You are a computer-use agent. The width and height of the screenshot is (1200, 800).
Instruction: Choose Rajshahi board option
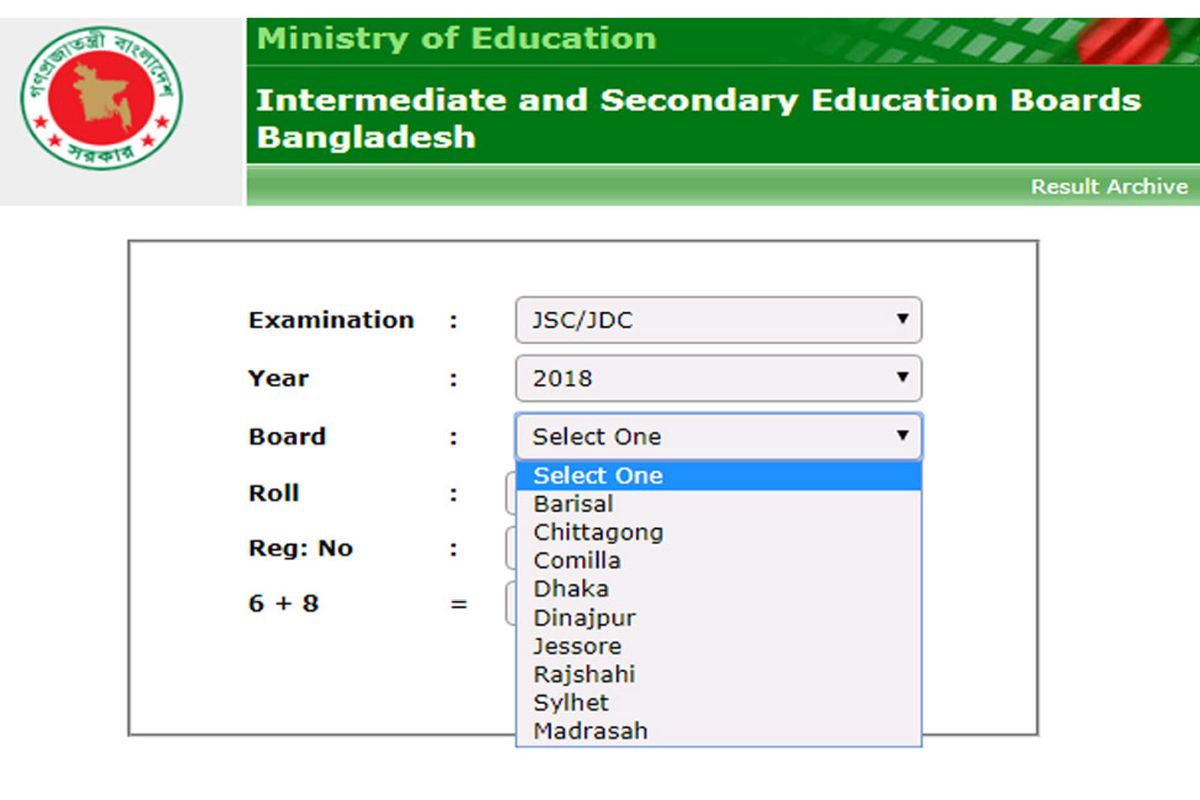point(584,674)
